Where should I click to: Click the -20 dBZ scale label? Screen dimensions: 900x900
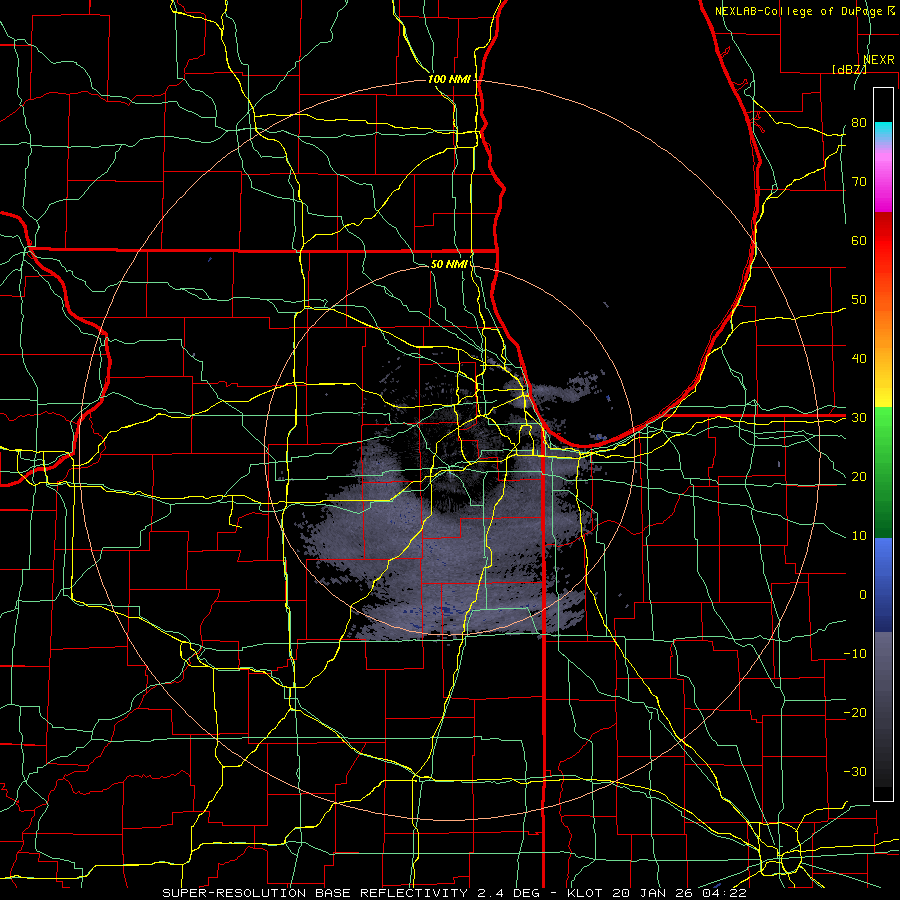(x=855, y=712)
